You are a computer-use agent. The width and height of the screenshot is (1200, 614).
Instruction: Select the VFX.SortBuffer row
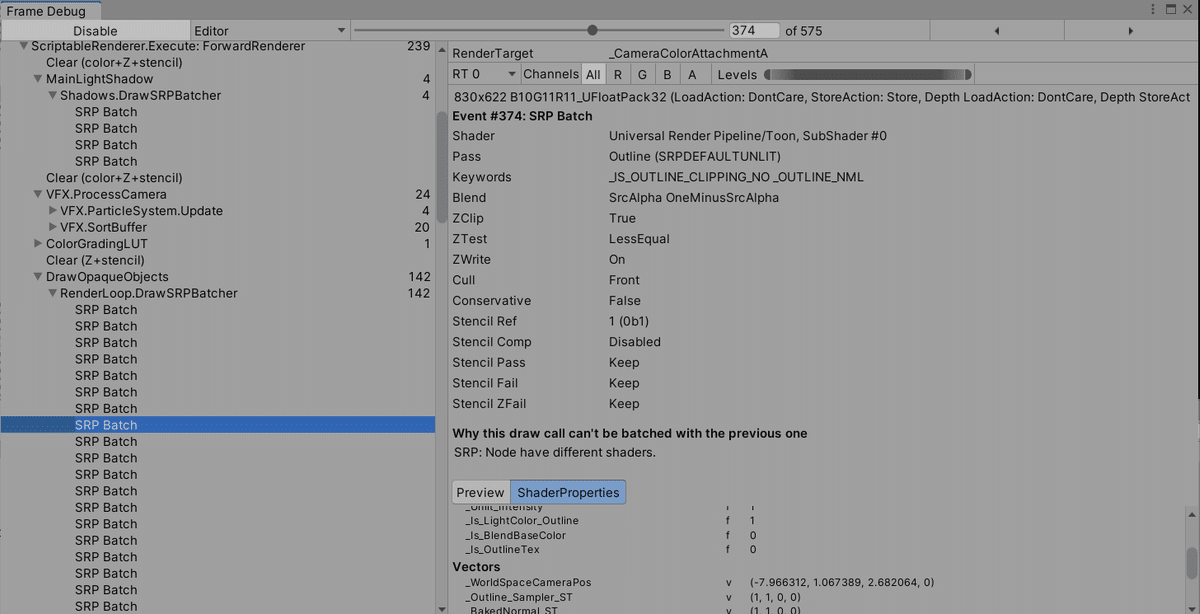(x=218, y=227)
